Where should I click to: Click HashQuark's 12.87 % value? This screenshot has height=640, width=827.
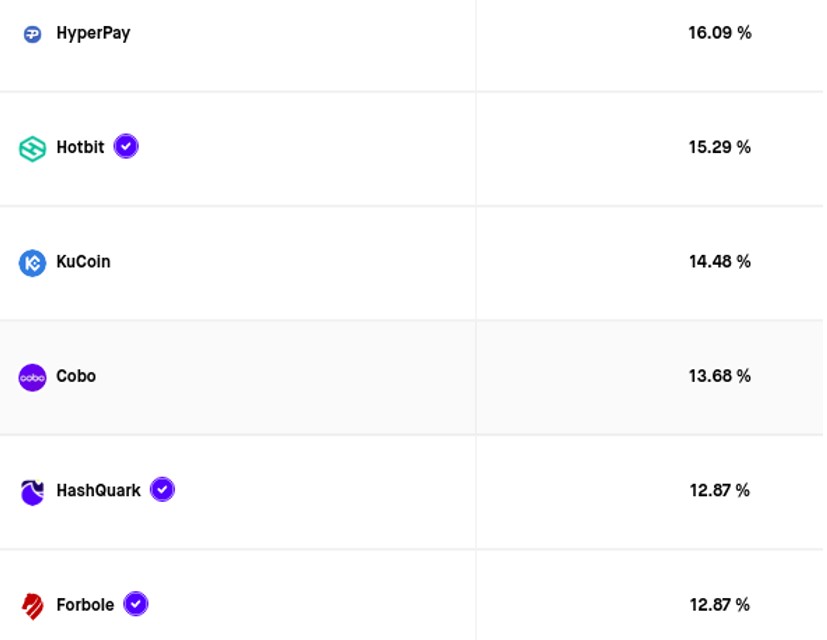point(719,491)
